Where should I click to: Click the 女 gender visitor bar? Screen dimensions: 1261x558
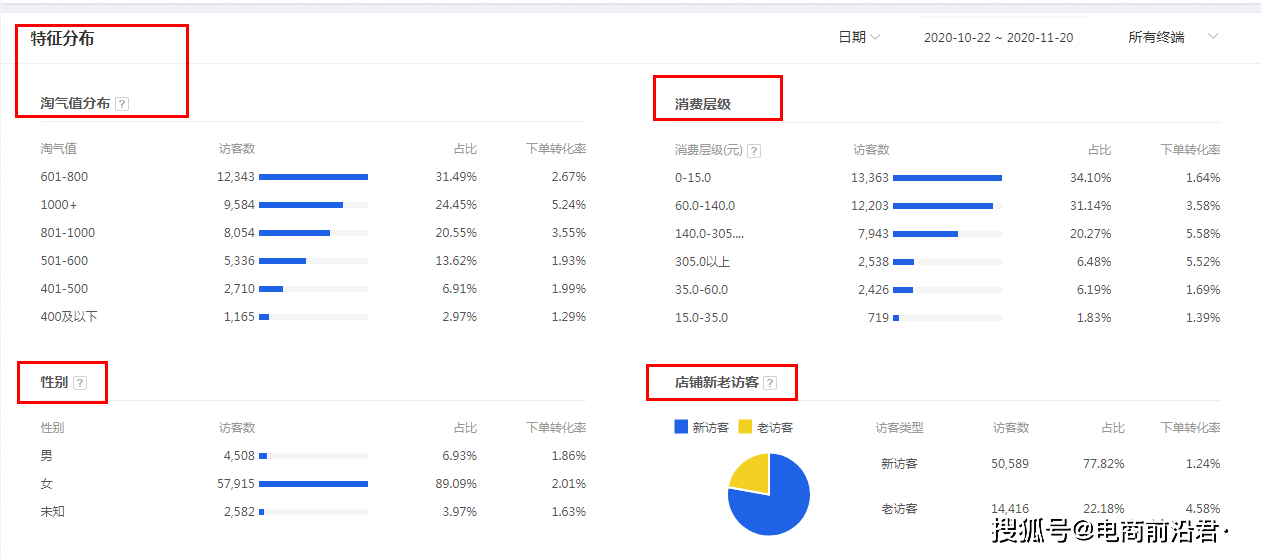point(313,483)
